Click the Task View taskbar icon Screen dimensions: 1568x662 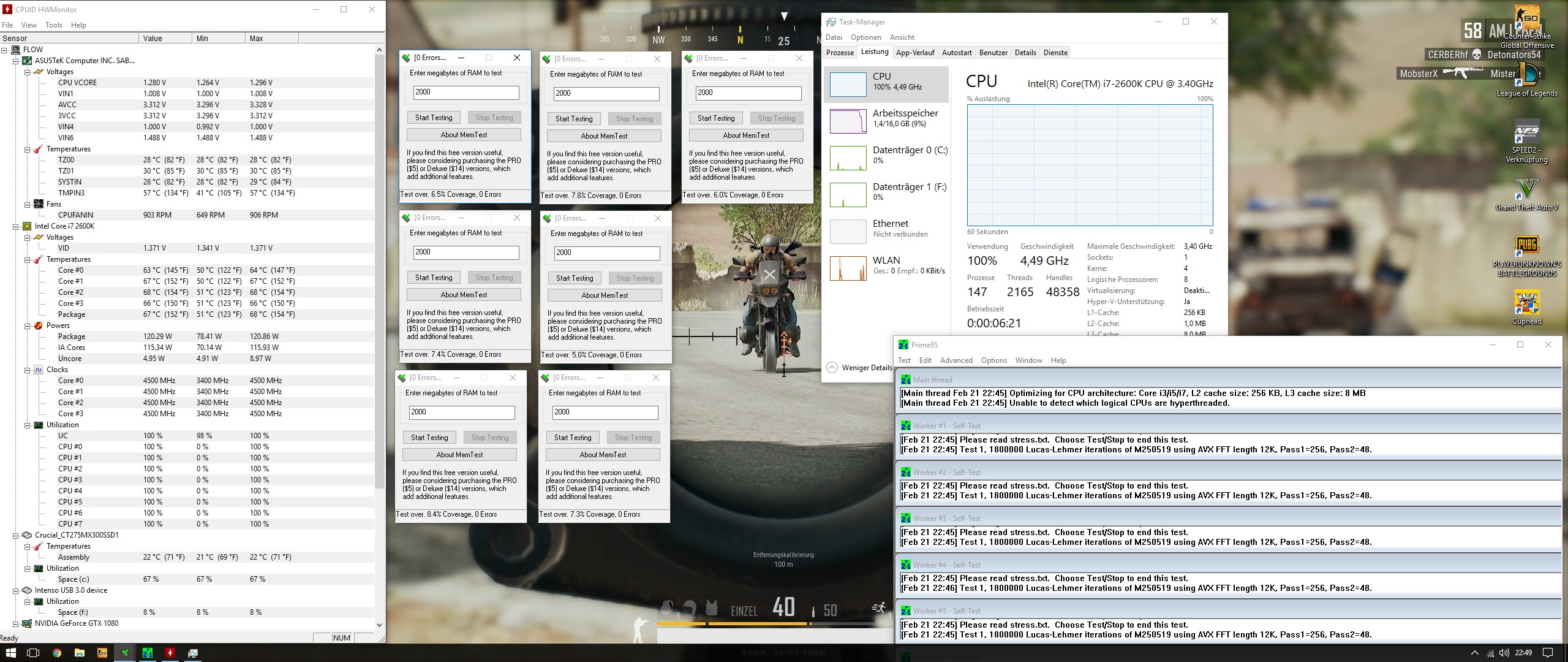[x=34, y=653]
